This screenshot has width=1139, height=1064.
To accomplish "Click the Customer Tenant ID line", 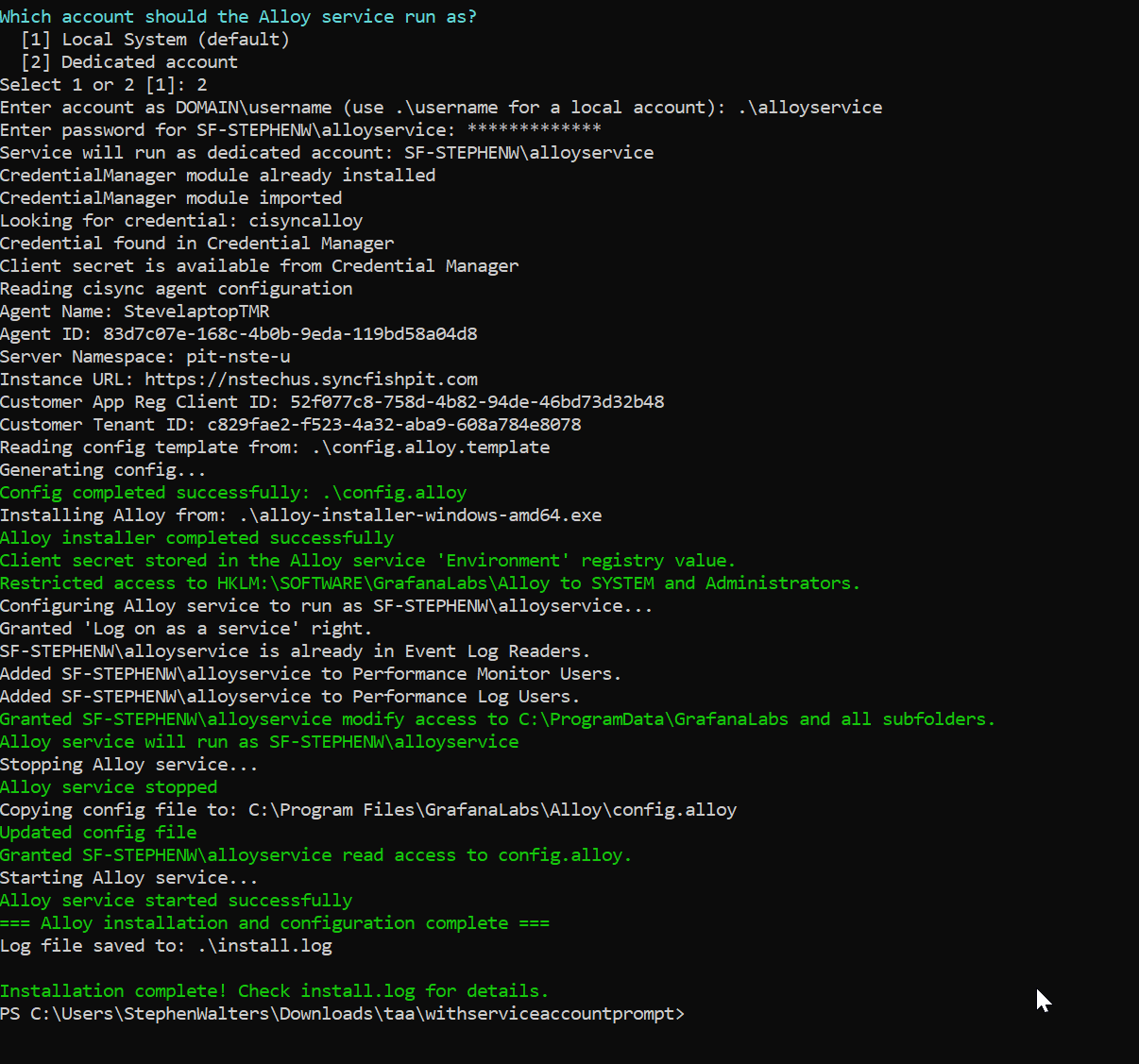I will [291, 425].
